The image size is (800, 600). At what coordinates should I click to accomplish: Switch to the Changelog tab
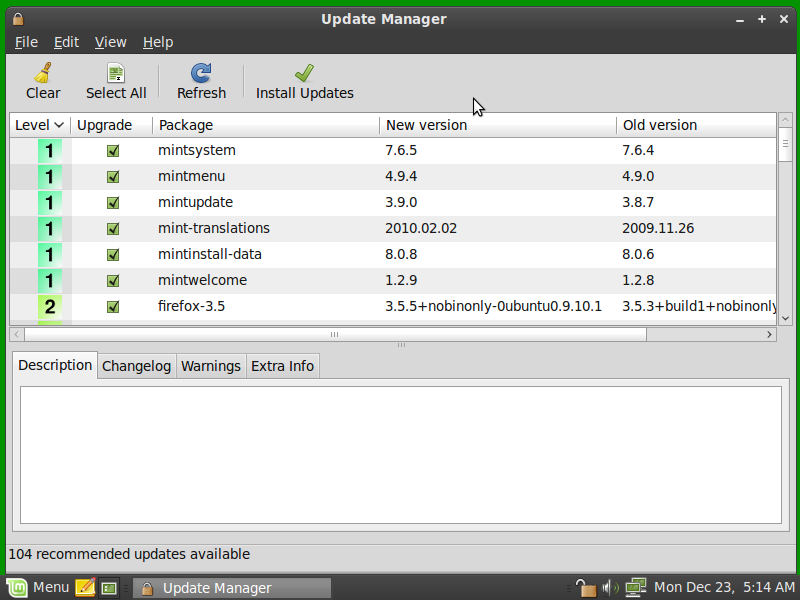click(x=136, y=366)
